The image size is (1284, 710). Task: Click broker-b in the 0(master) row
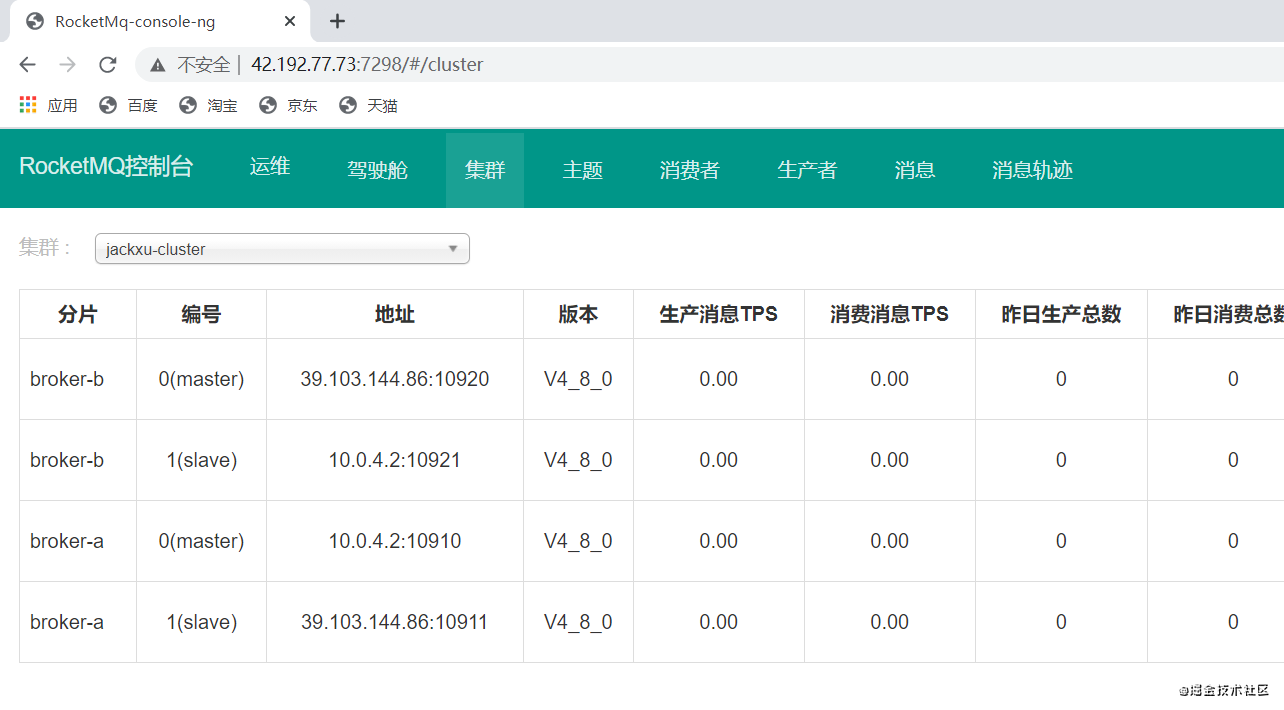[x=67, y=379]
